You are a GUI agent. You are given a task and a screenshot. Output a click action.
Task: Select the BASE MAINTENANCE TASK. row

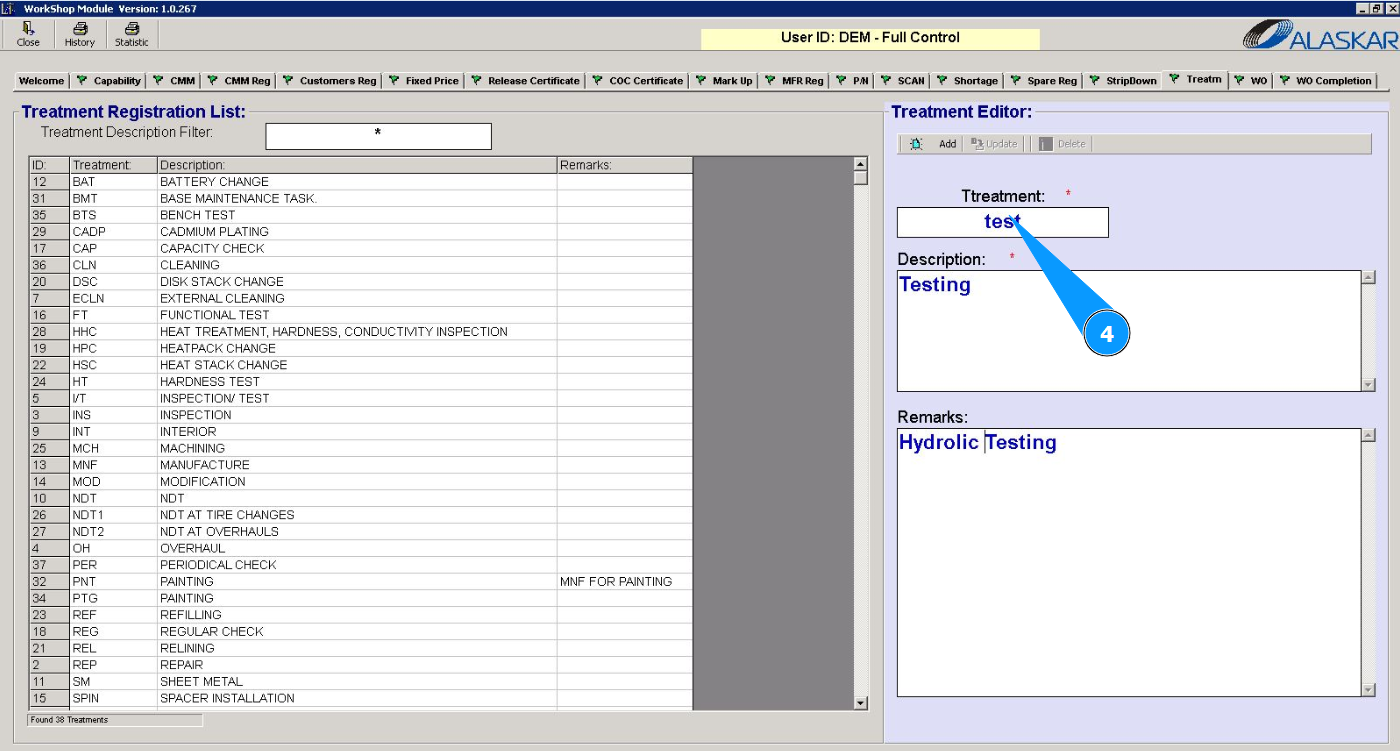tap(361, 198)
